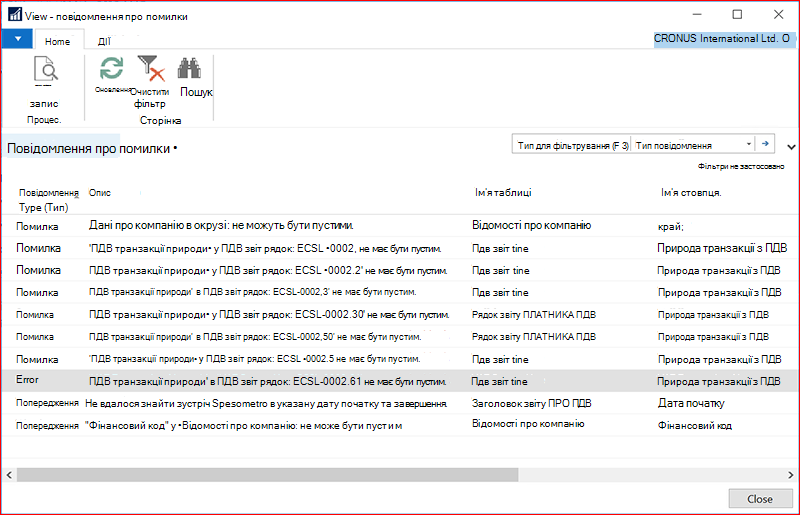
Task: Click the blue arrow to apply filter
Action: 765,144
